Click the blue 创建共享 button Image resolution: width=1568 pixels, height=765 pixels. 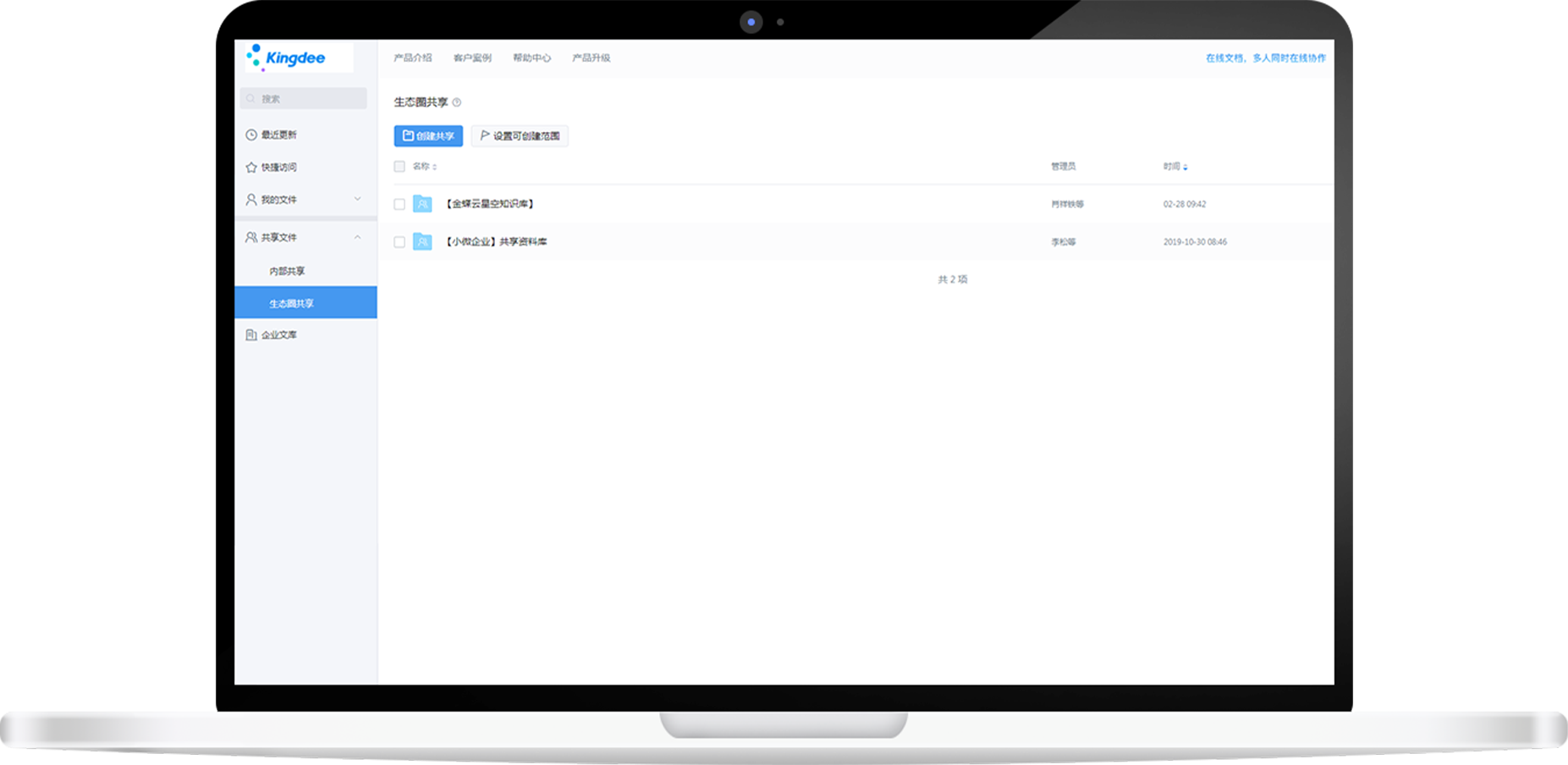[x=428, y=136]
